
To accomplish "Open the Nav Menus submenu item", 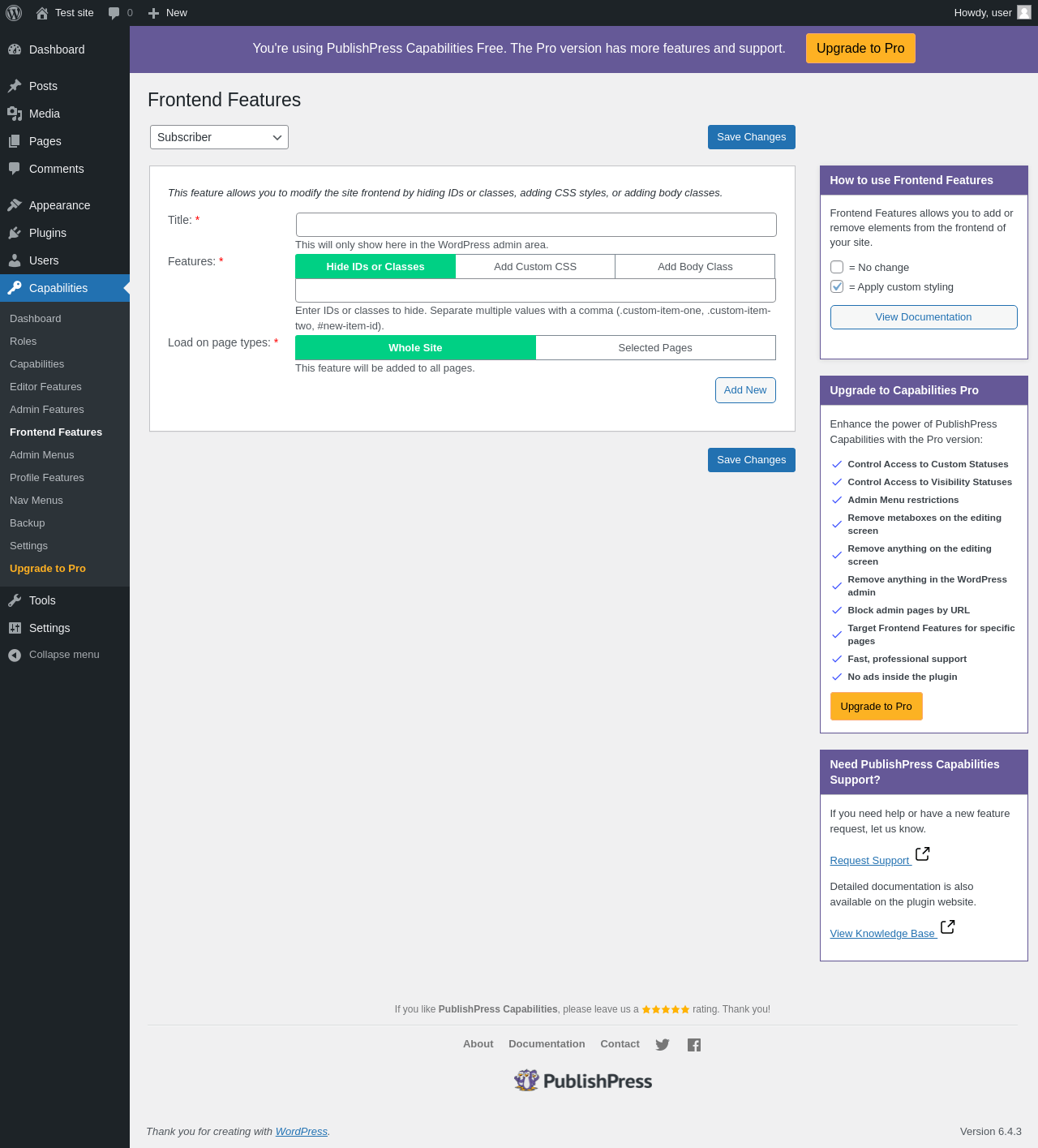I will 36,501.
